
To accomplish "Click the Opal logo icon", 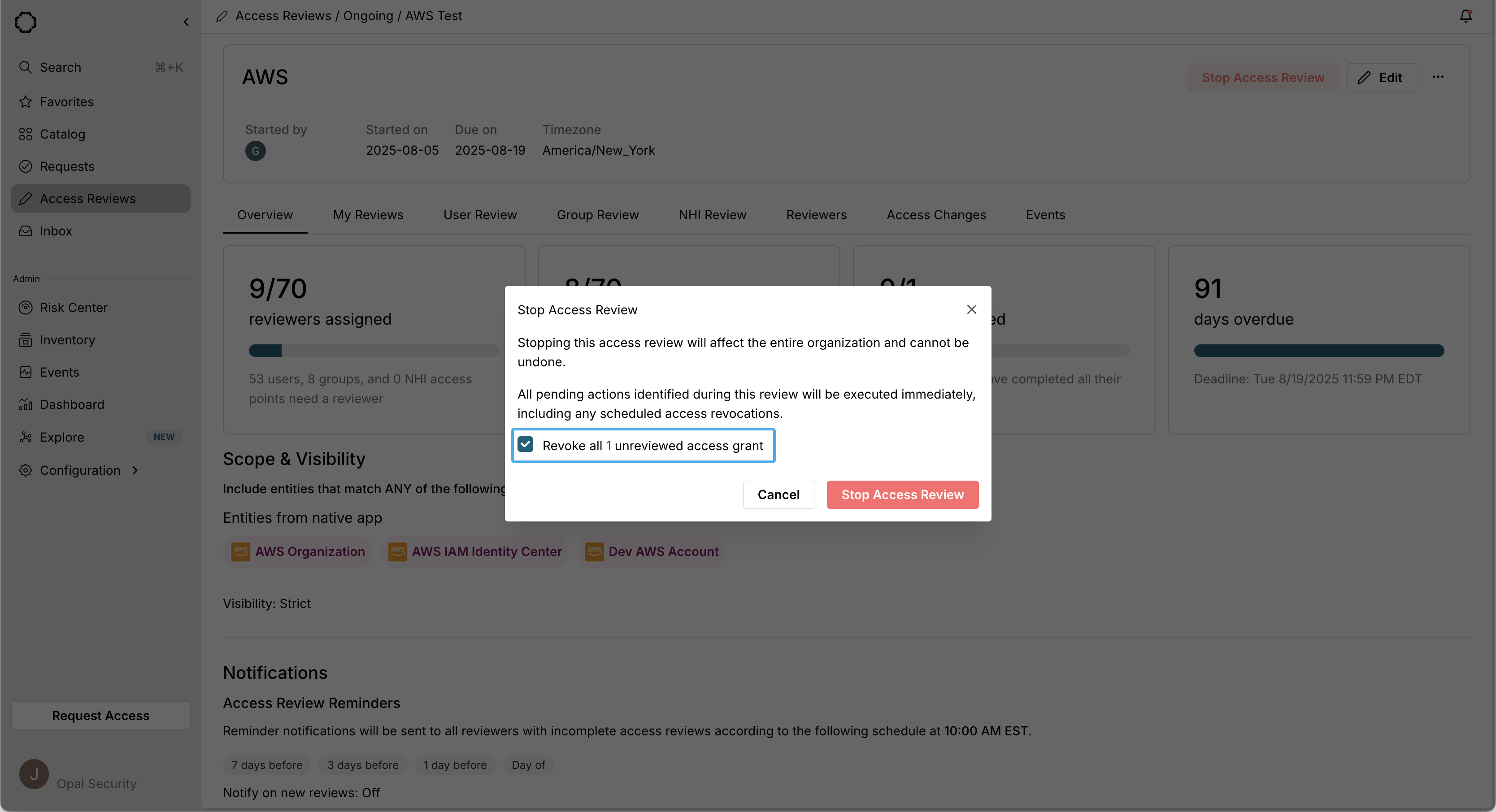I will [26, 22].
